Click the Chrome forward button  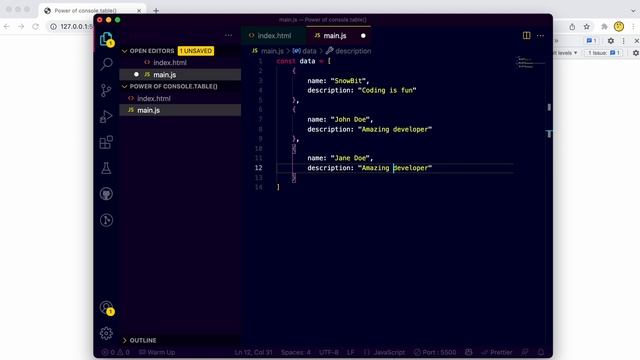[x=21, y=27]
